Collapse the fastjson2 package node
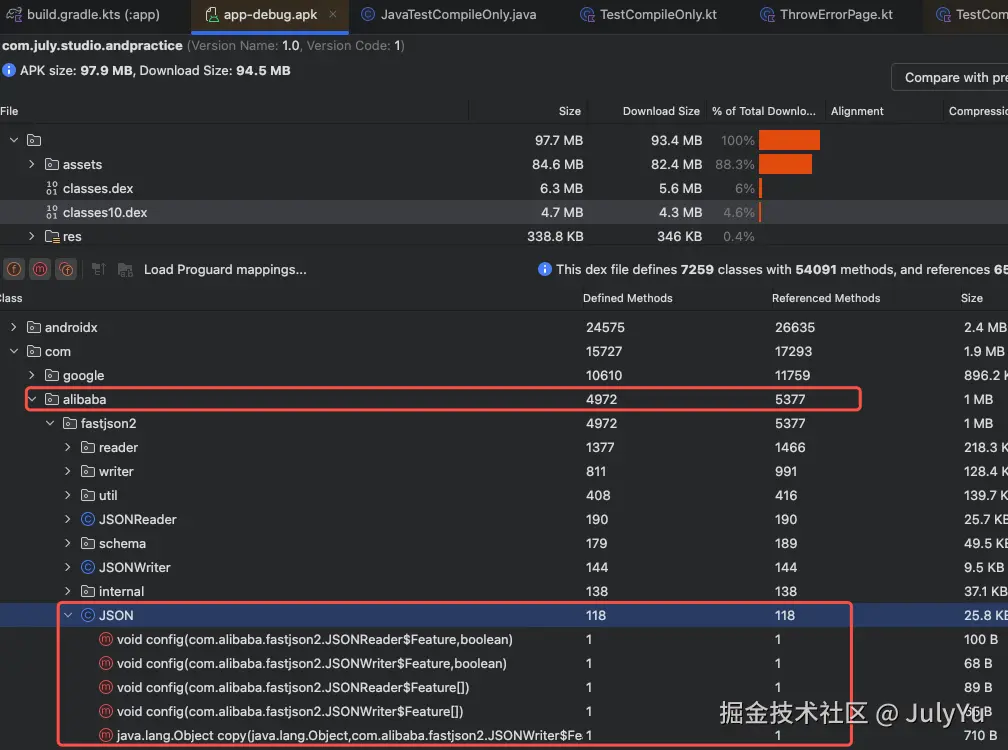1008x750 pixels. click(x=49, y=423)
